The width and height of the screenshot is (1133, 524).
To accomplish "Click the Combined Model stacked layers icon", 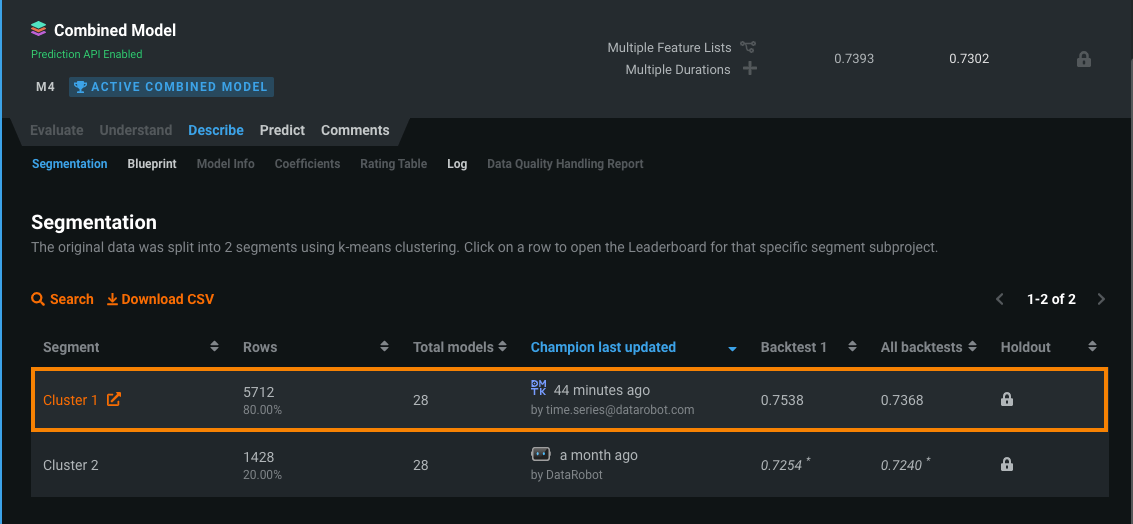I will pyautogui.click(x=39, y=30).
